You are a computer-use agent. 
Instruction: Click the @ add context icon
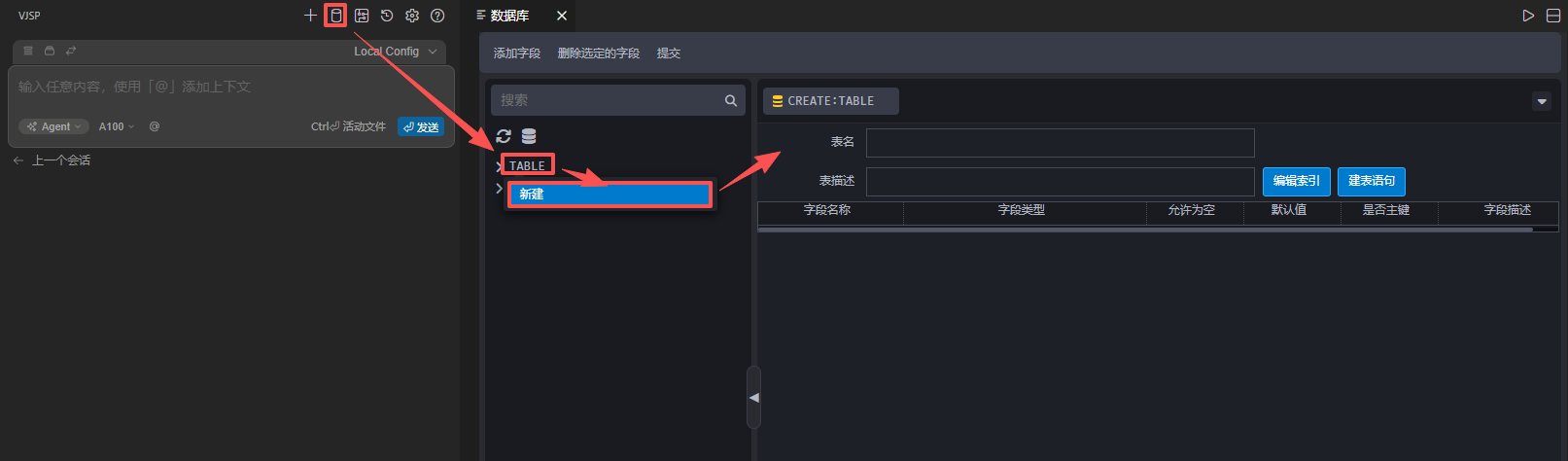tap(155, 126)
